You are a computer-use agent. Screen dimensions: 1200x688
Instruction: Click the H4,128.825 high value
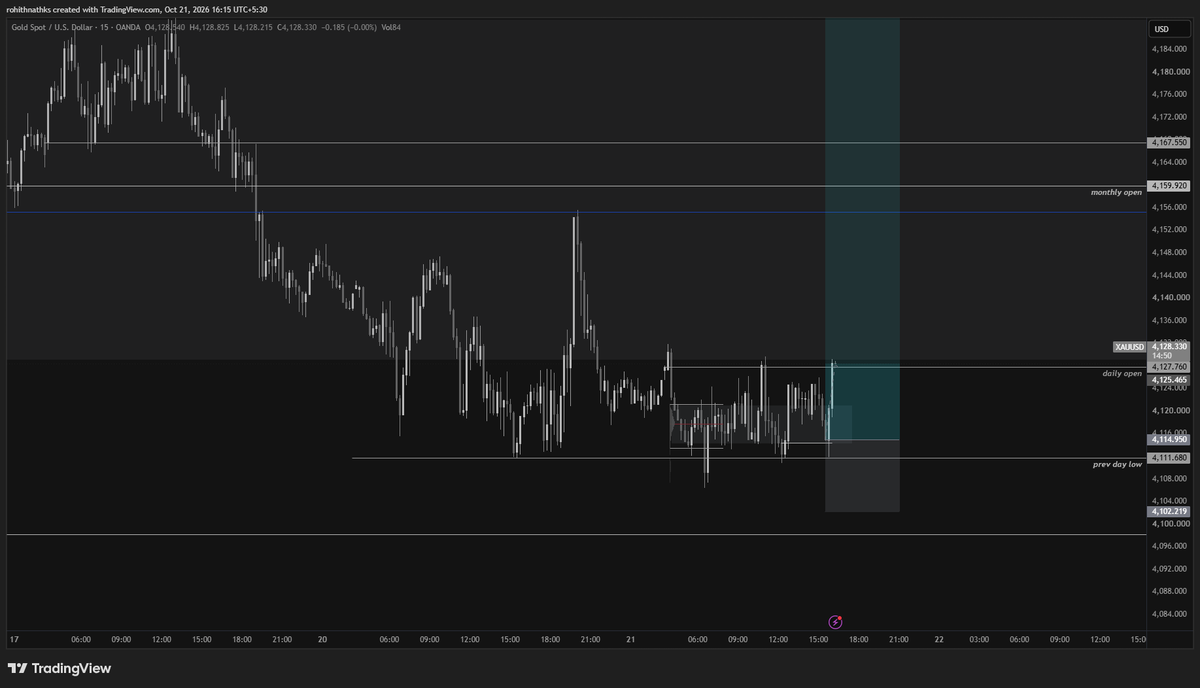click(x=209, y=27)
